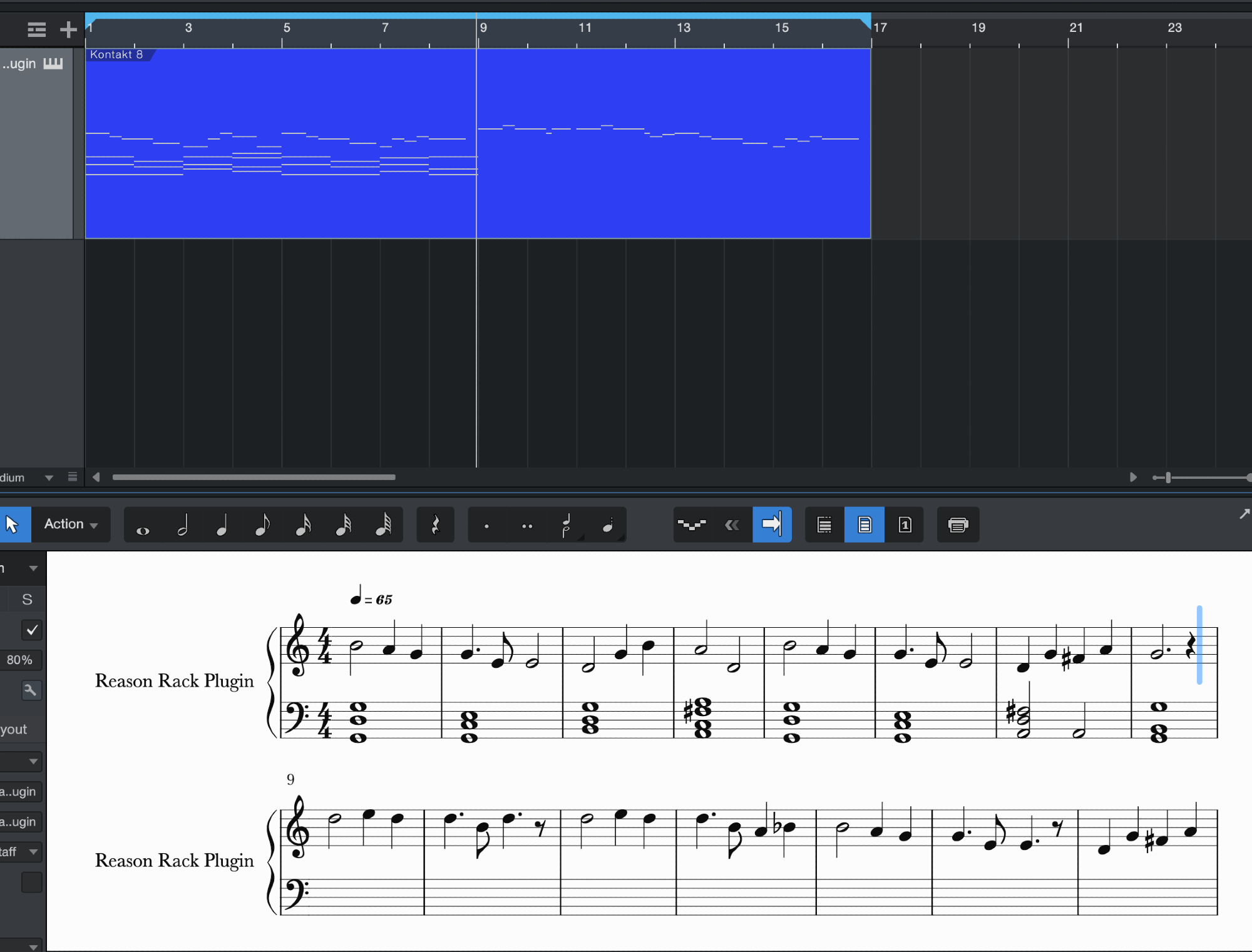Toggle autoscroll arrow button
Viewport: 1252px width, 952px height.
tap(771, 525)
